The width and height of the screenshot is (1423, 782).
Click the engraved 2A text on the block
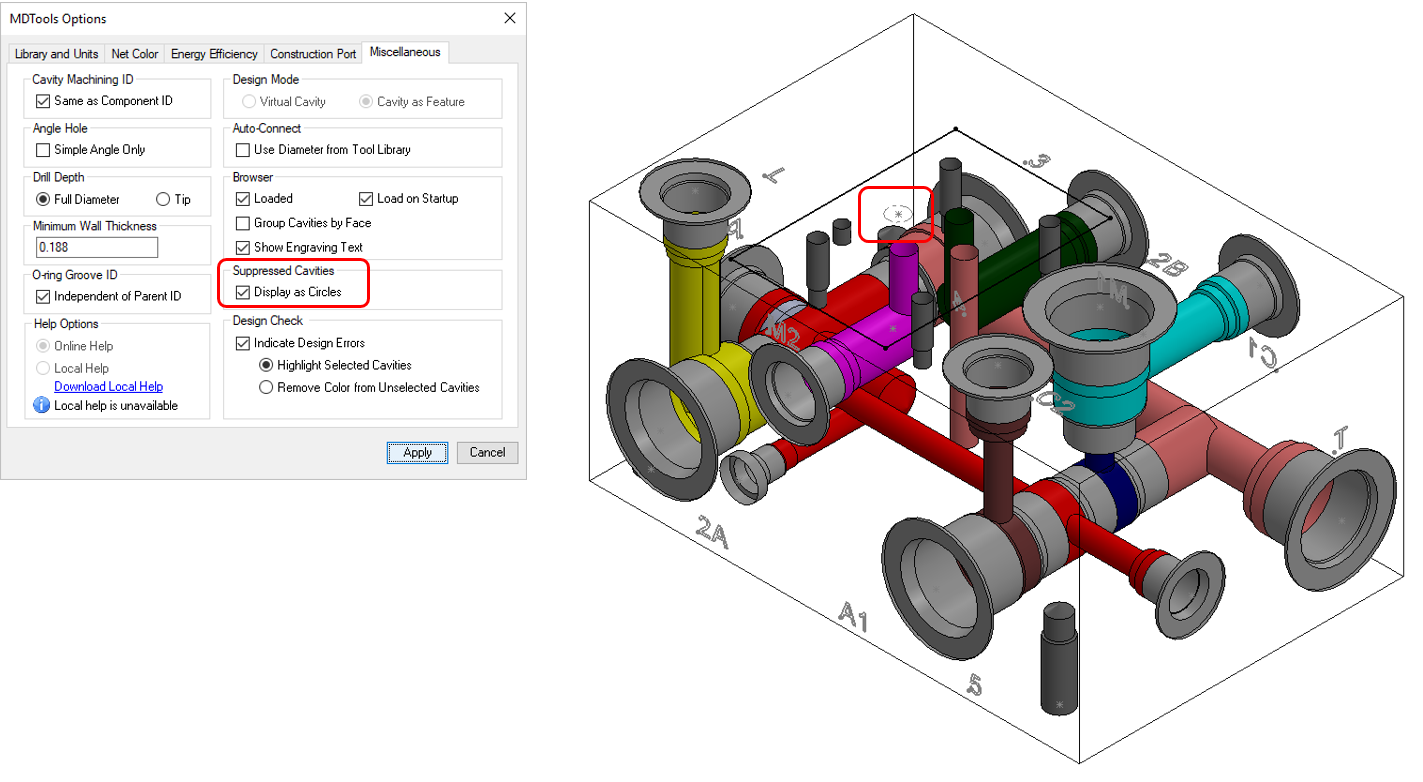[713, 534]
